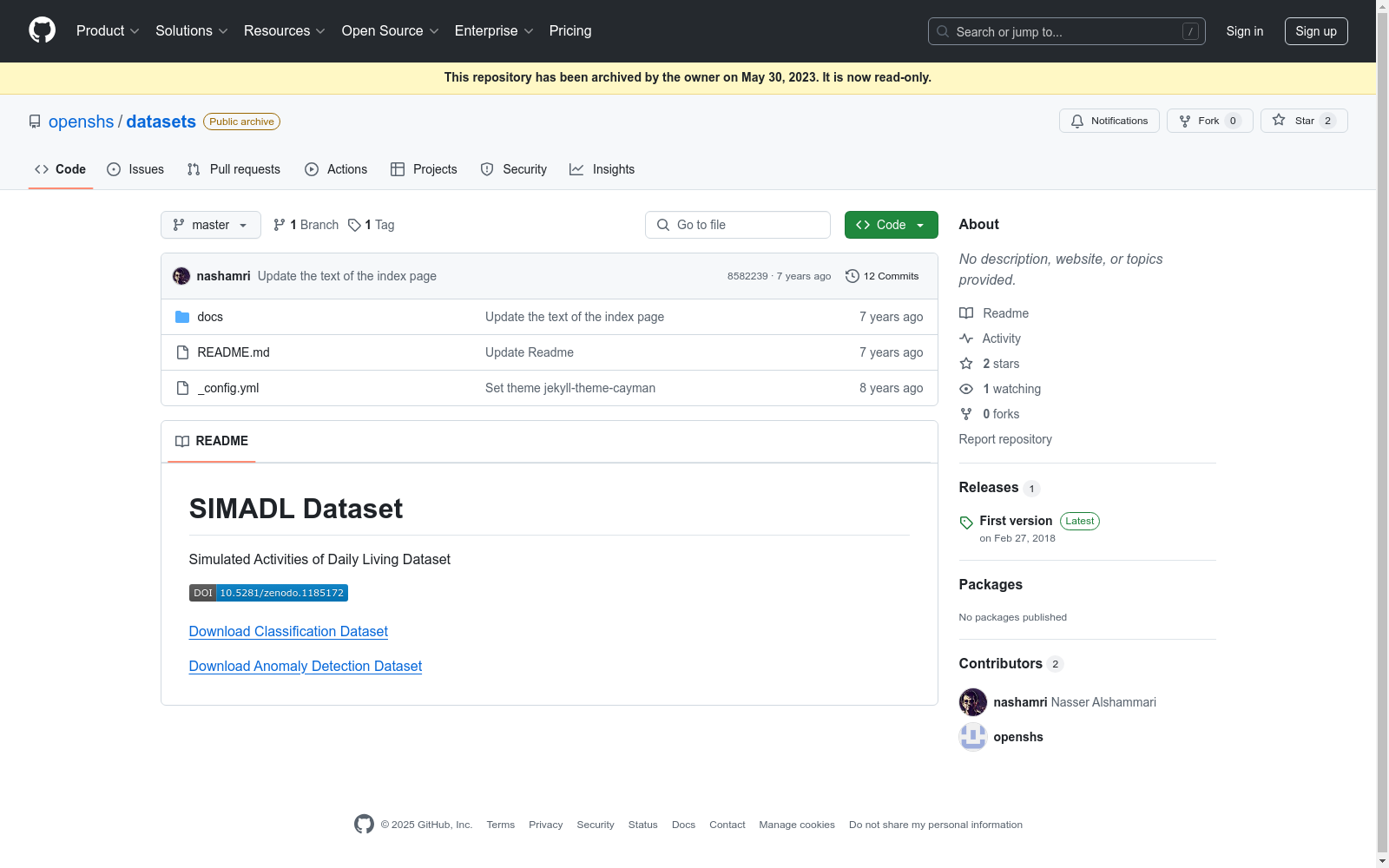The width and height of the screenshot is (1389, 868).
Task: Open nashamri author link in commit bar
Action: tap(223, 276)
